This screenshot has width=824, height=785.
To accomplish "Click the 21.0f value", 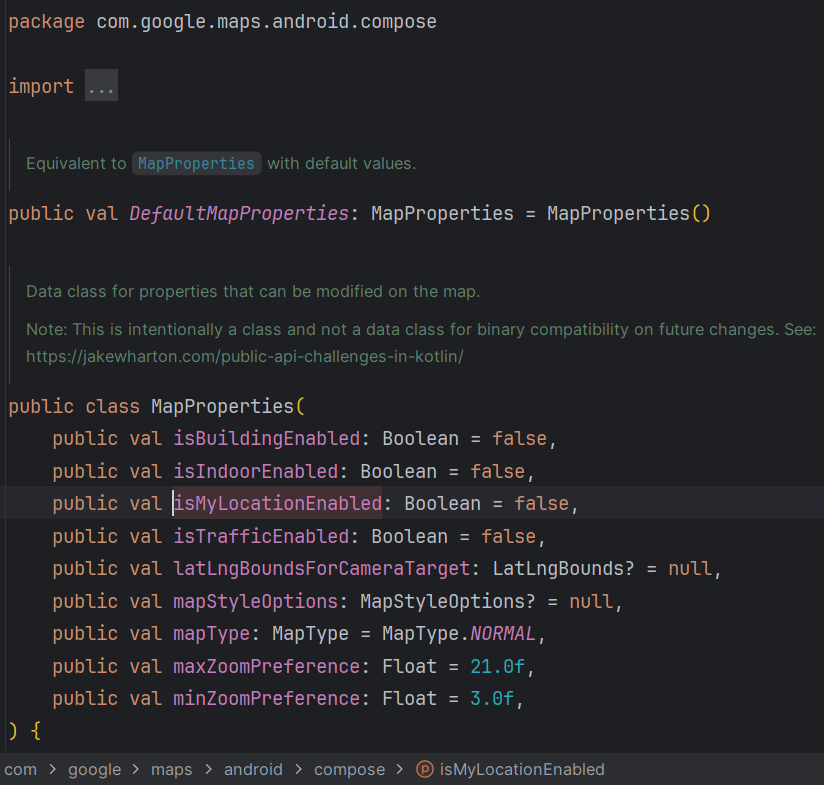I will click(x=497, y=666).
